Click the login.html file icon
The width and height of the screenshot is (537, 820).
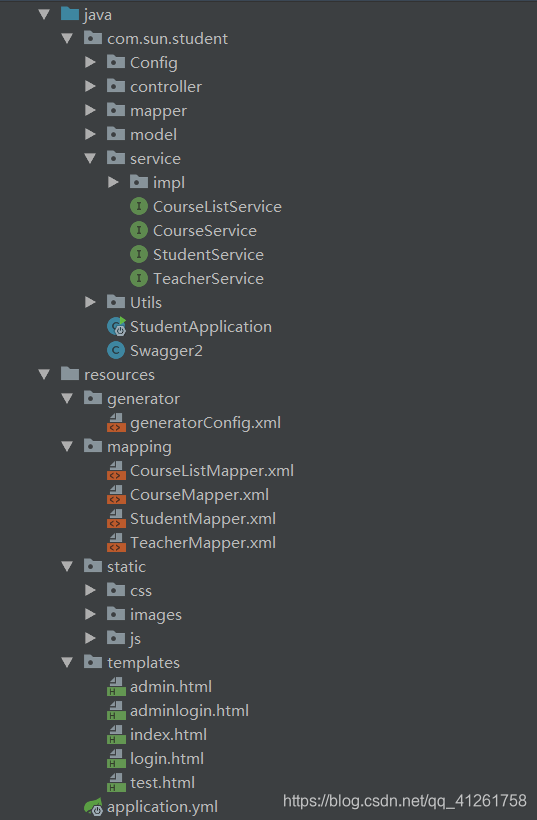click(116, 759)
